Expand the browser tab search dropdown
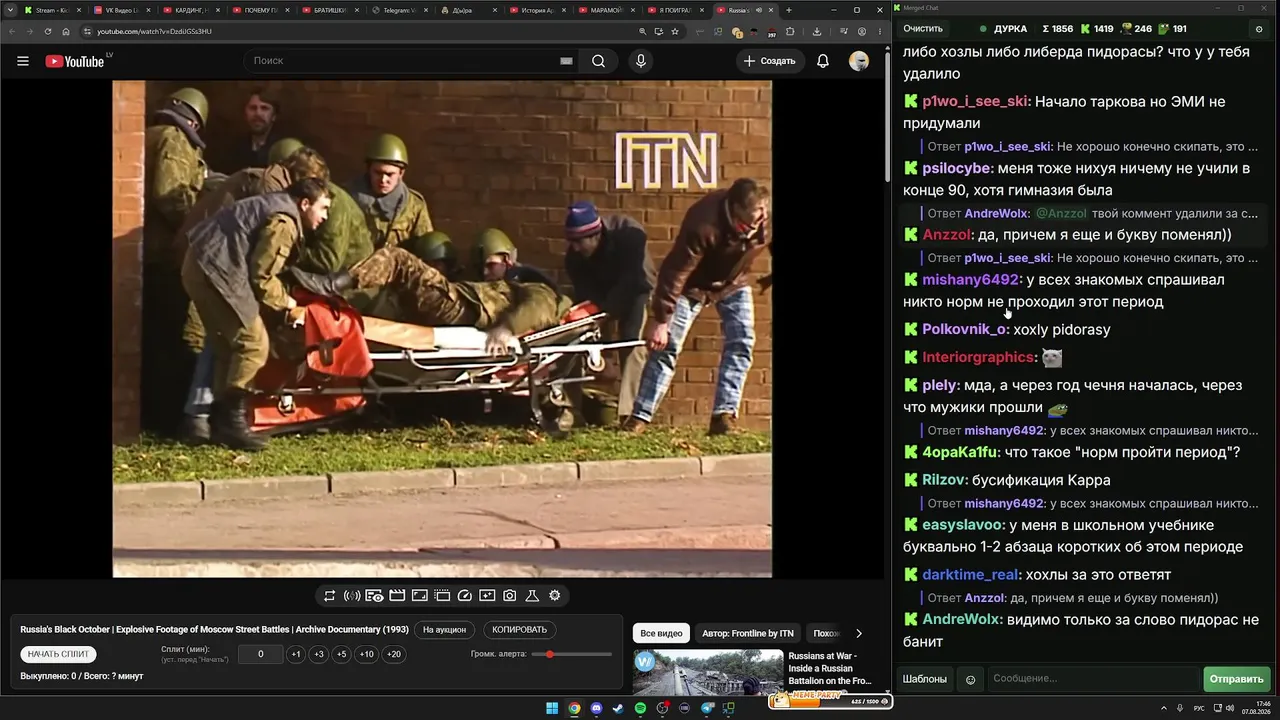 pos(11,10)
